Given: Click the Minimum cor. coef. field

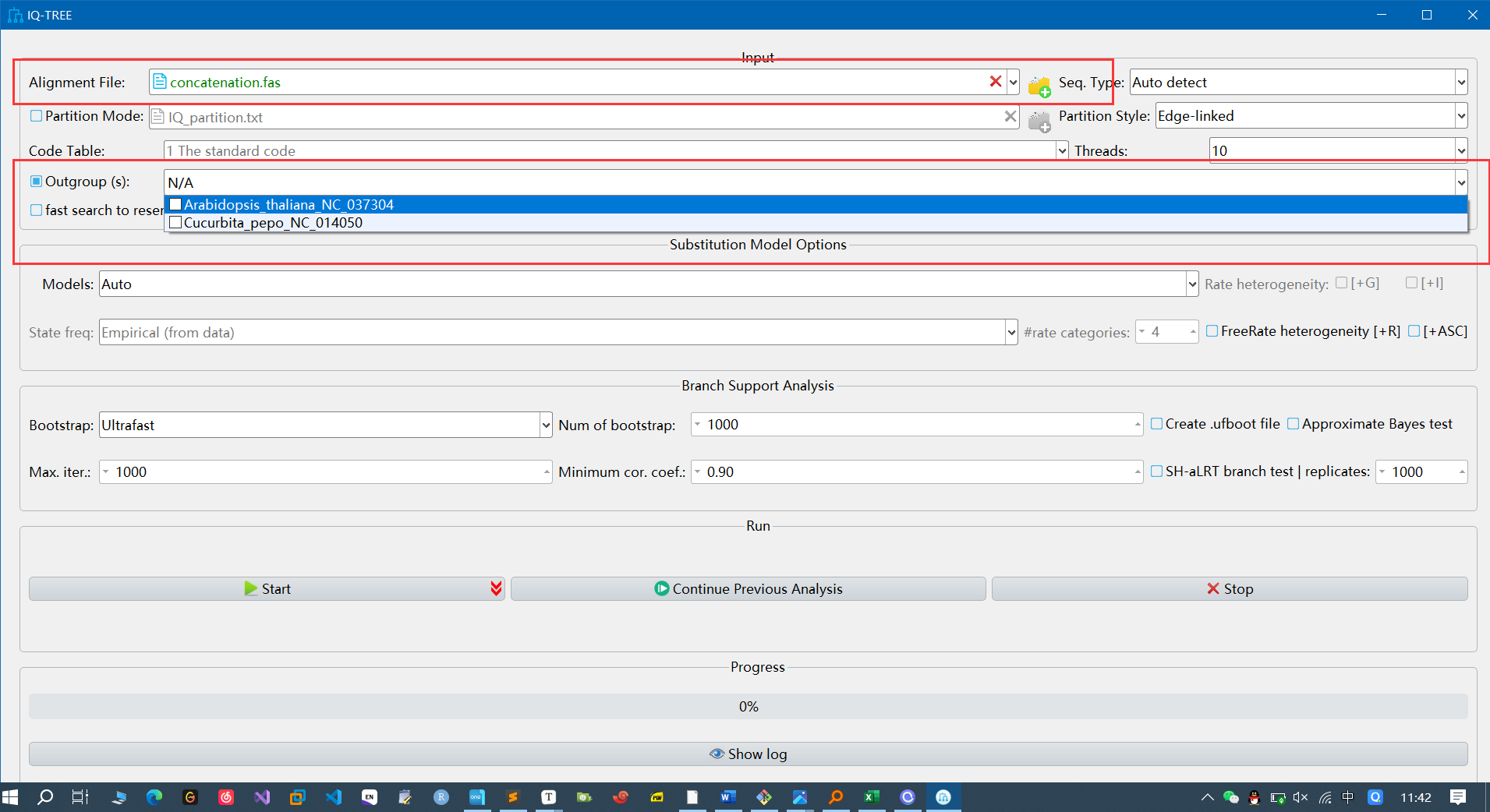Looking at the screenshot, I should coord(917,471).
